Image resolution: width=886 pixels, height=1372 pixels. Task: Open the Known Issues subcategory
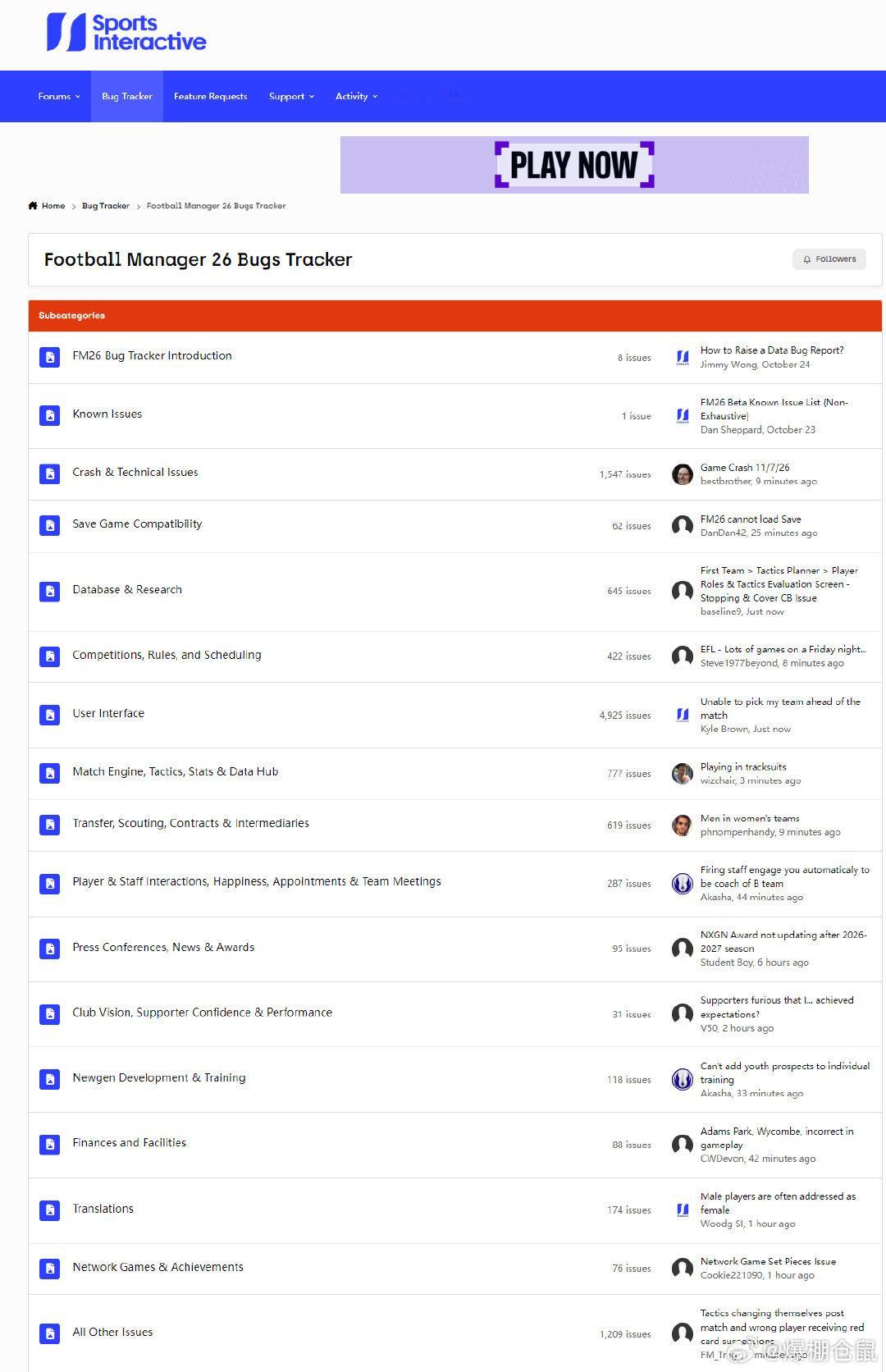[x=107, y=414]
